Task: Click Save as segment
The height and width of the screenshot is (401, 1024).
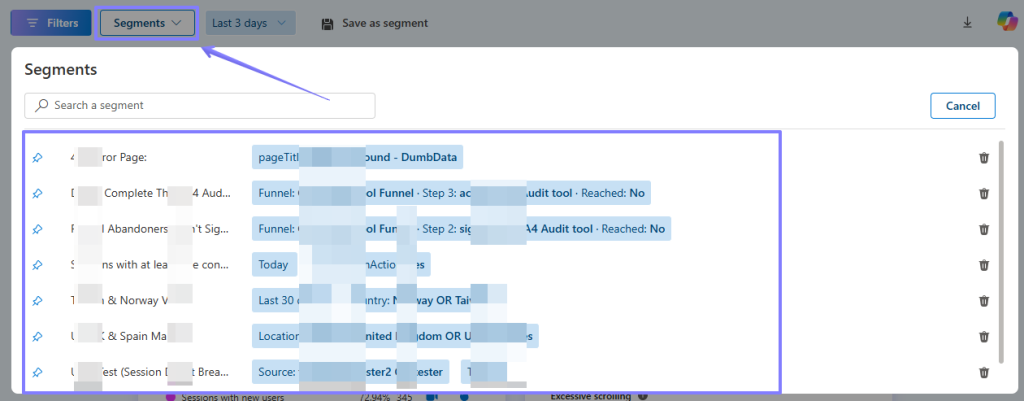Action: pos(374,23)
